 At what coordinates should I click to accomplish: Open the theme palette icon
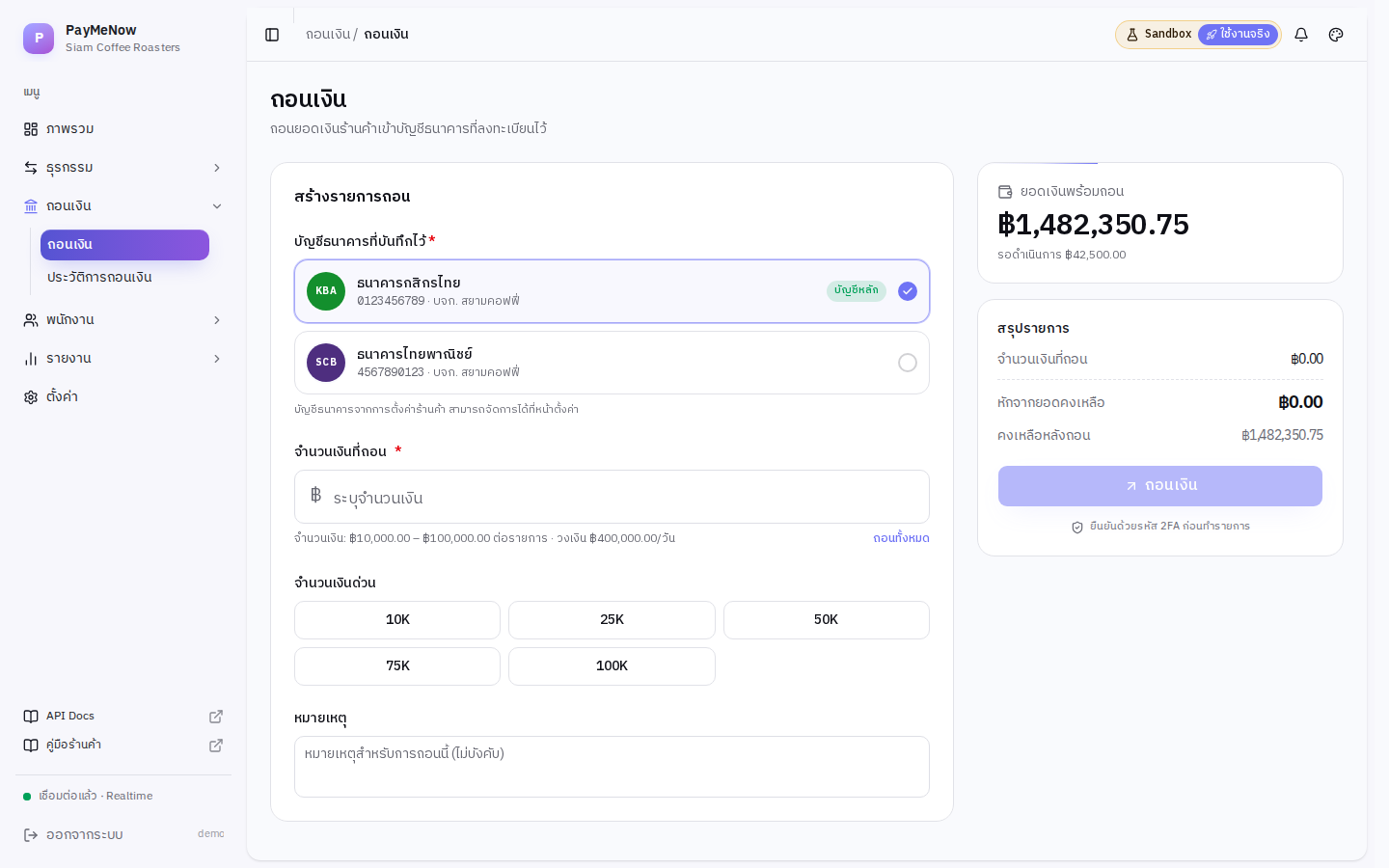(1336, 35)
